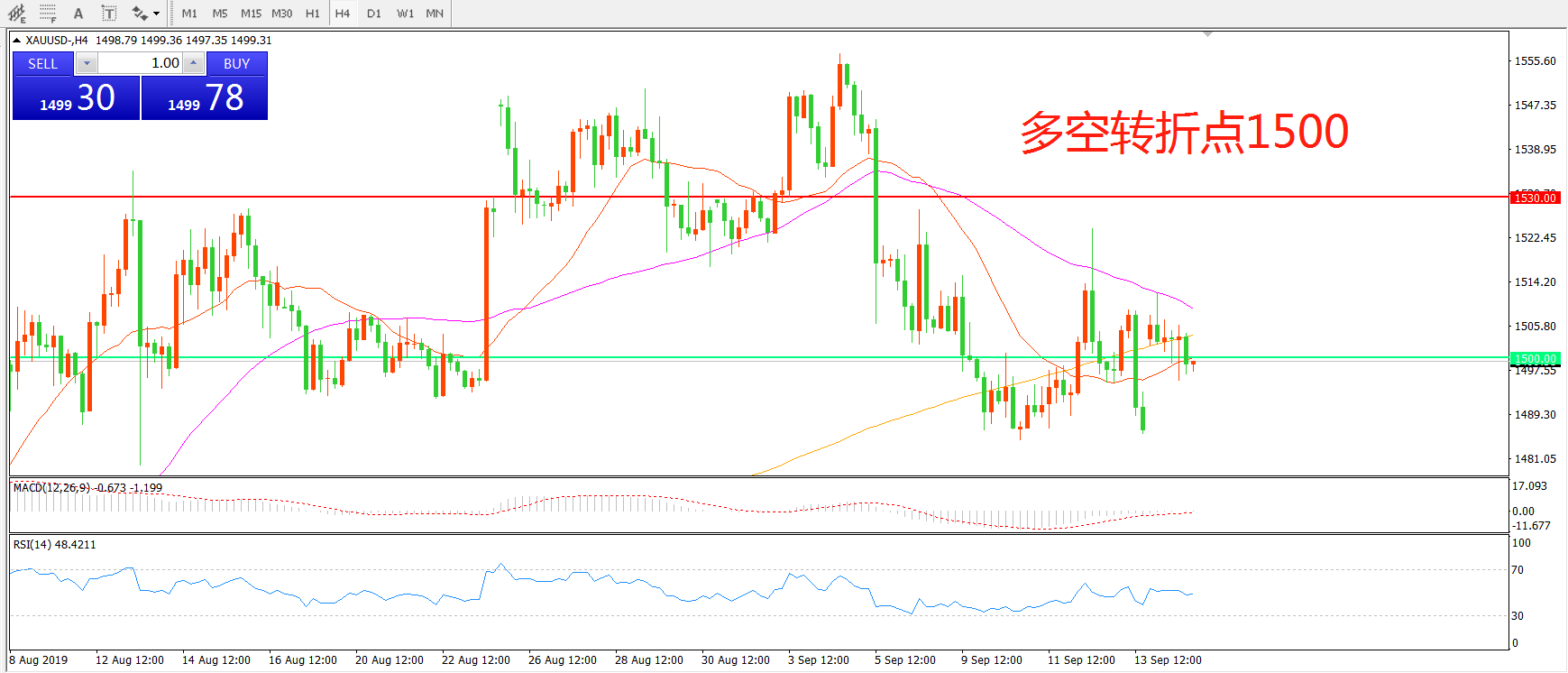
Task: Click the green 1500.00 price level label
Action: point(1535,359)
